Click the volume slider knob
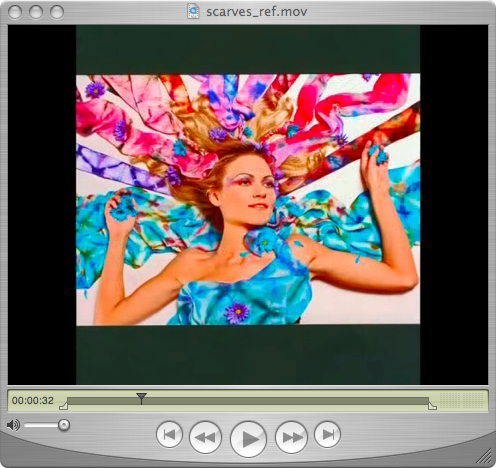Viewport: 496px width, 468px height. [64, 425]
